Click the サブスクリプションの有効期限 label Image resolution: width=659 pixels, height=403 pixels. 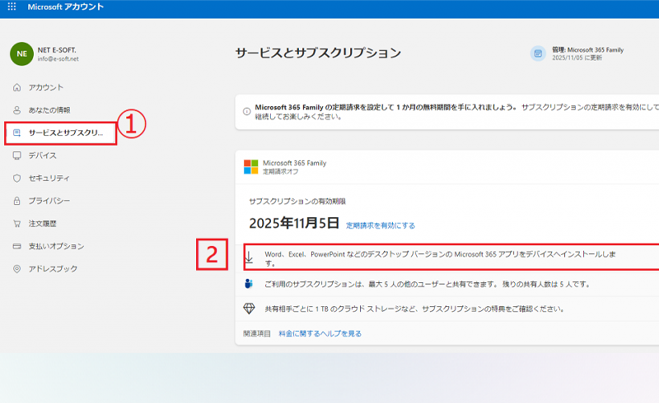297,201
